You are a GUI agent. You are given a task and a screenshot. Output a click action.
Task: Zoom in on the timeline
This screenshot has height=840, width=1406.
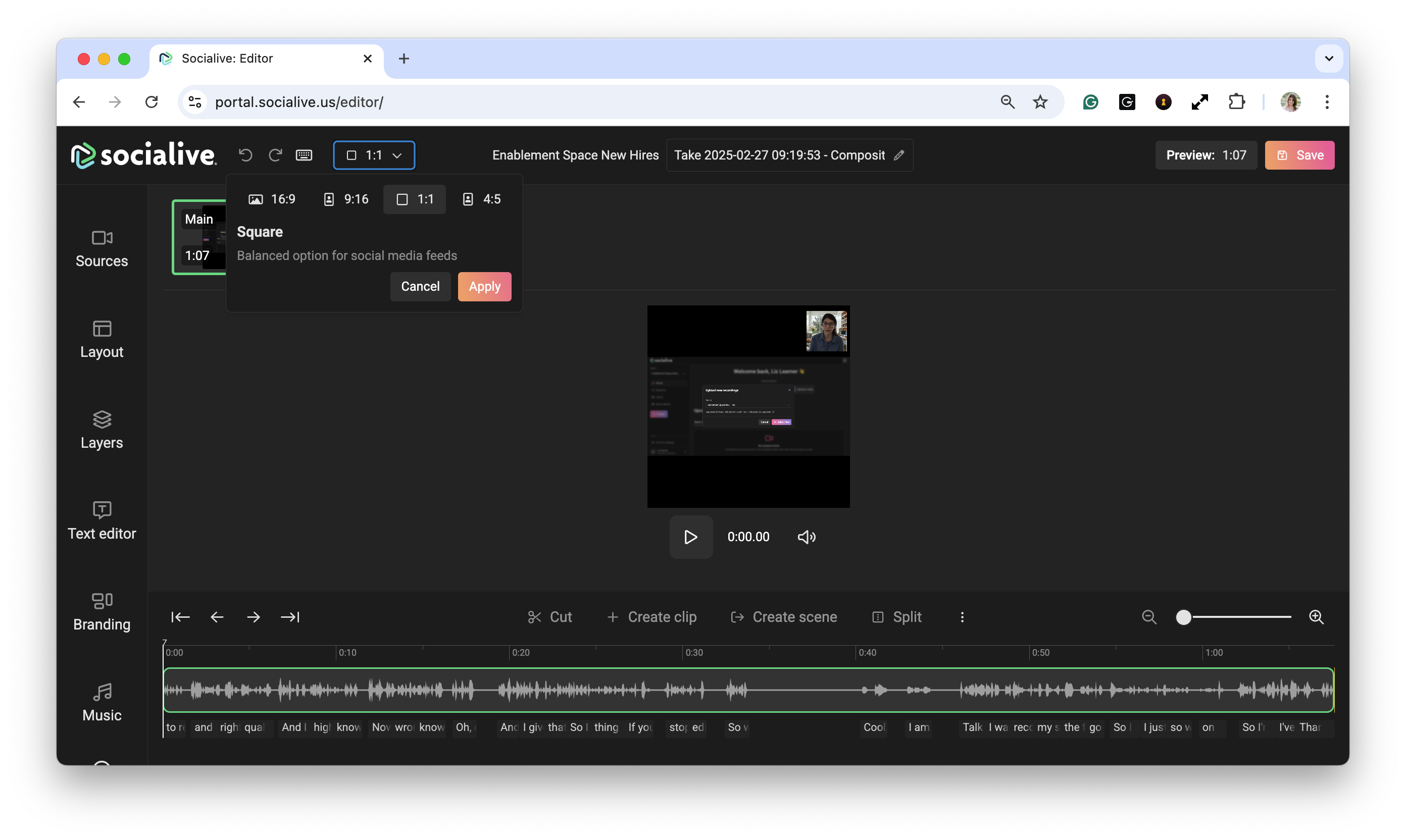1317,617
